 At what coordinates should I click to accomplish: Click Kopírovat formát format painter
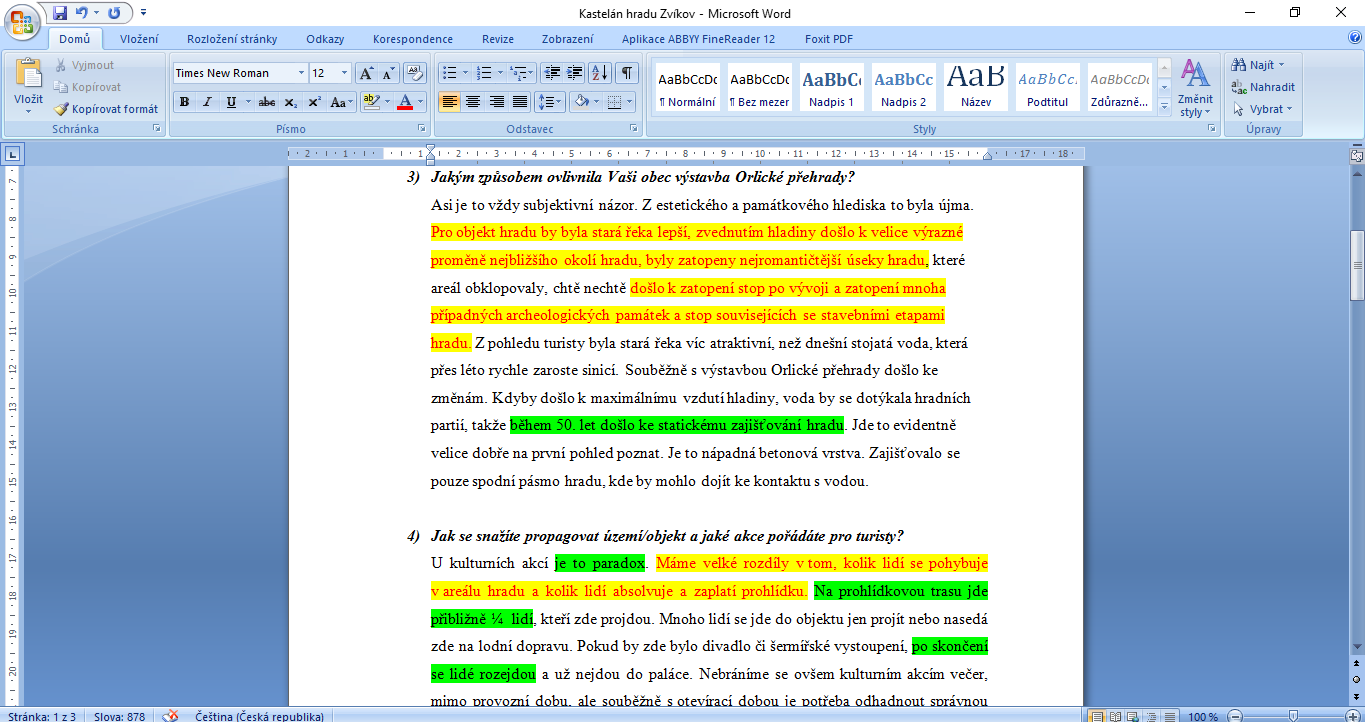pos(106,109)
